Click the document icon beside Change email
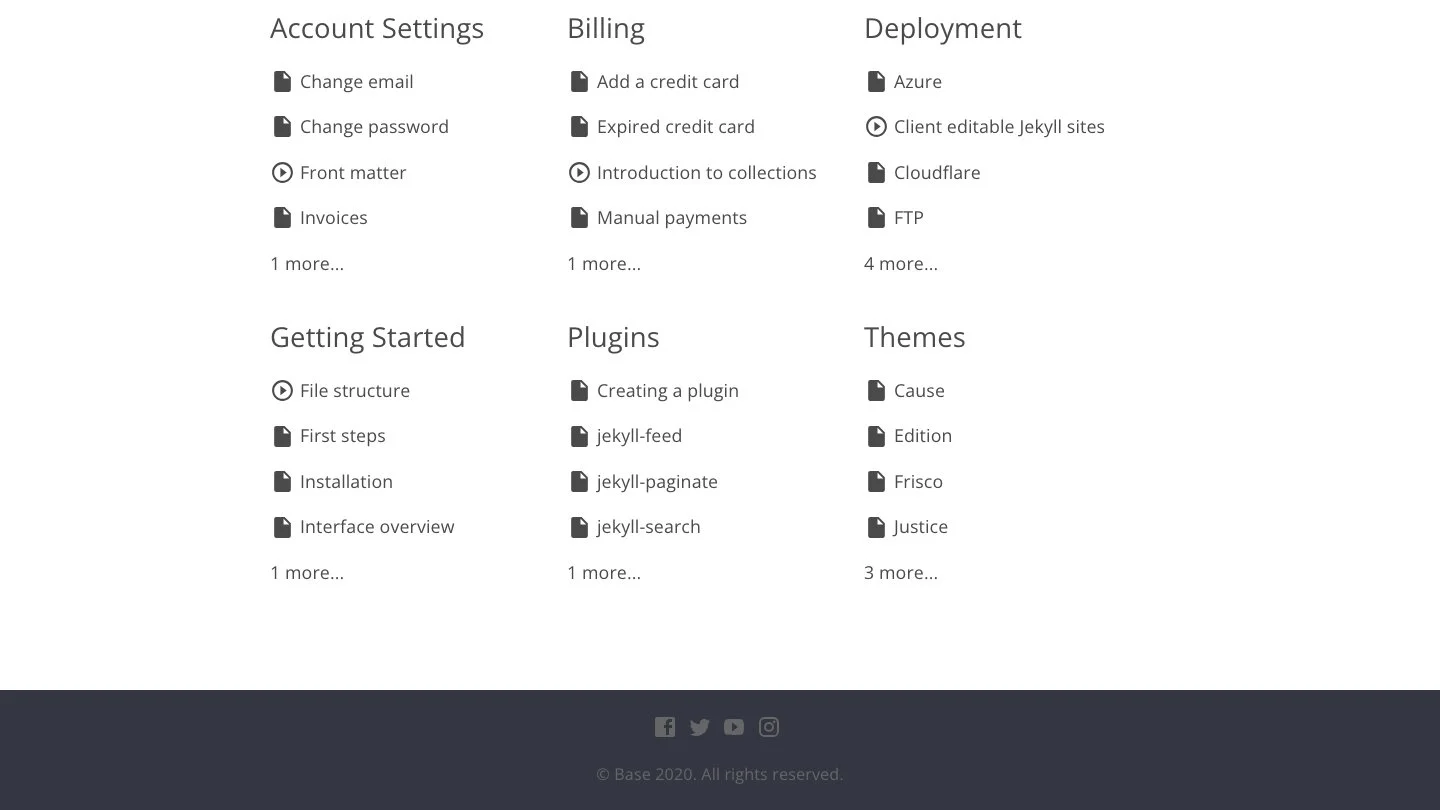This screenshot has width=1440, height=810. 282,82
